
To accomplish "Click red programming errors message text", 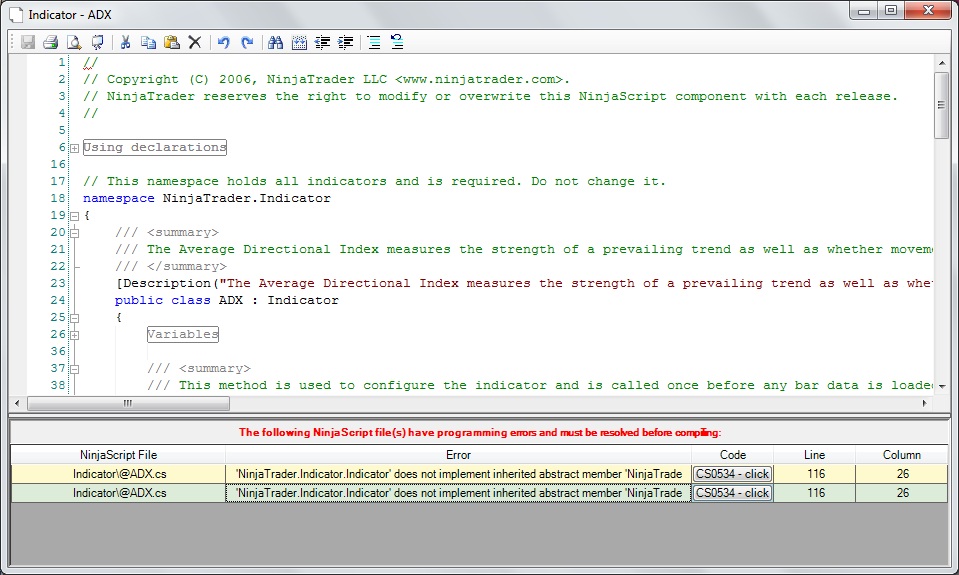I will [480, 432].
